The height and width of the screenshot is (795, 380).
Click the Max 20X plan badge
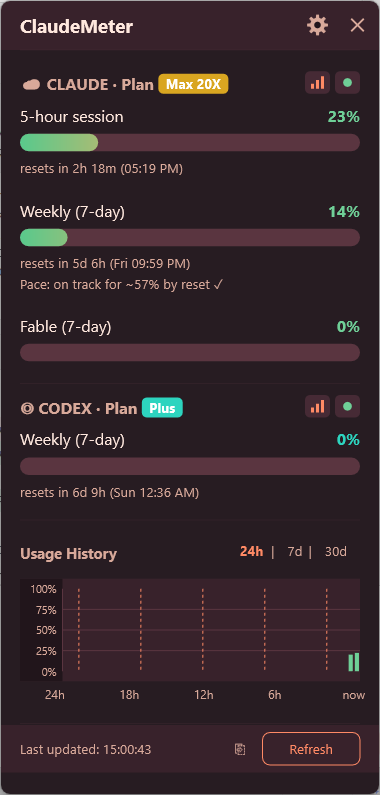193,84
